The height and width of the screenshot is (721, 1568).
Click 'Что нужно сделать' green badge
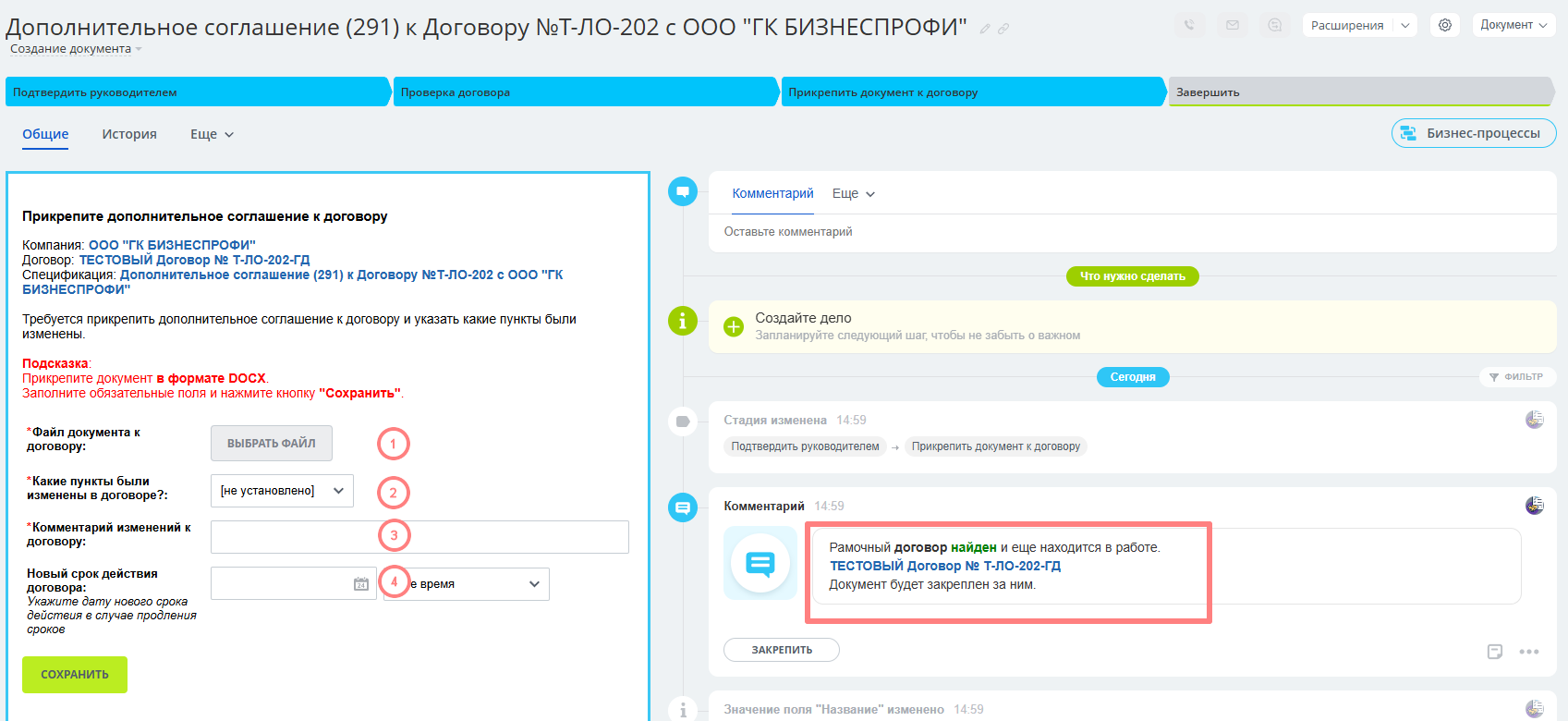click(x=1133, y=276)
